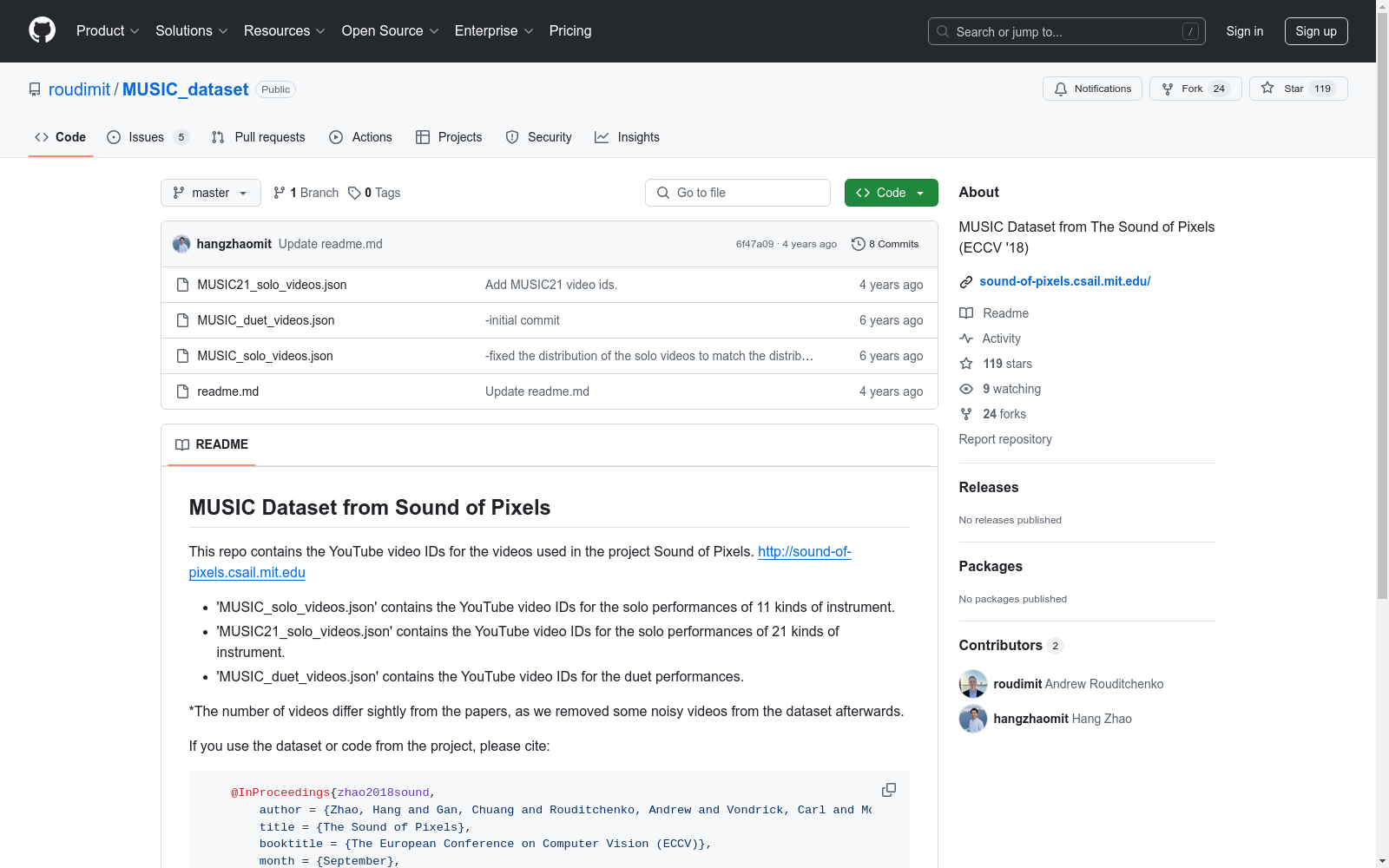Click the link icon beside the website URL
Screen dimensions: 1389x868
coord(966,282)
